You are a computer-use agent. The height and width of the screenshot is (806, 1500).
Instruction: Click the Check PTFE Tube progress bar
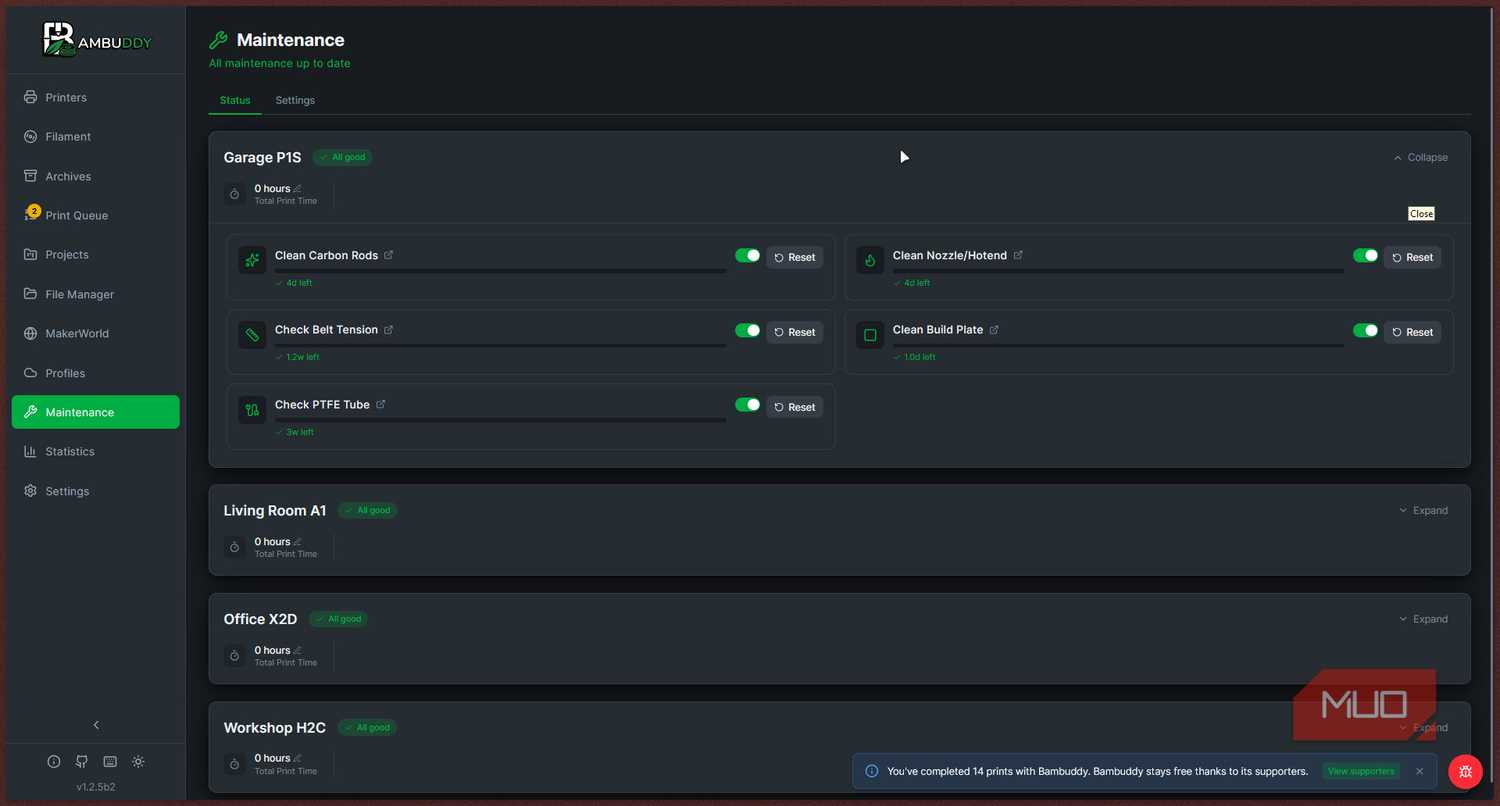tap(500, 420)
